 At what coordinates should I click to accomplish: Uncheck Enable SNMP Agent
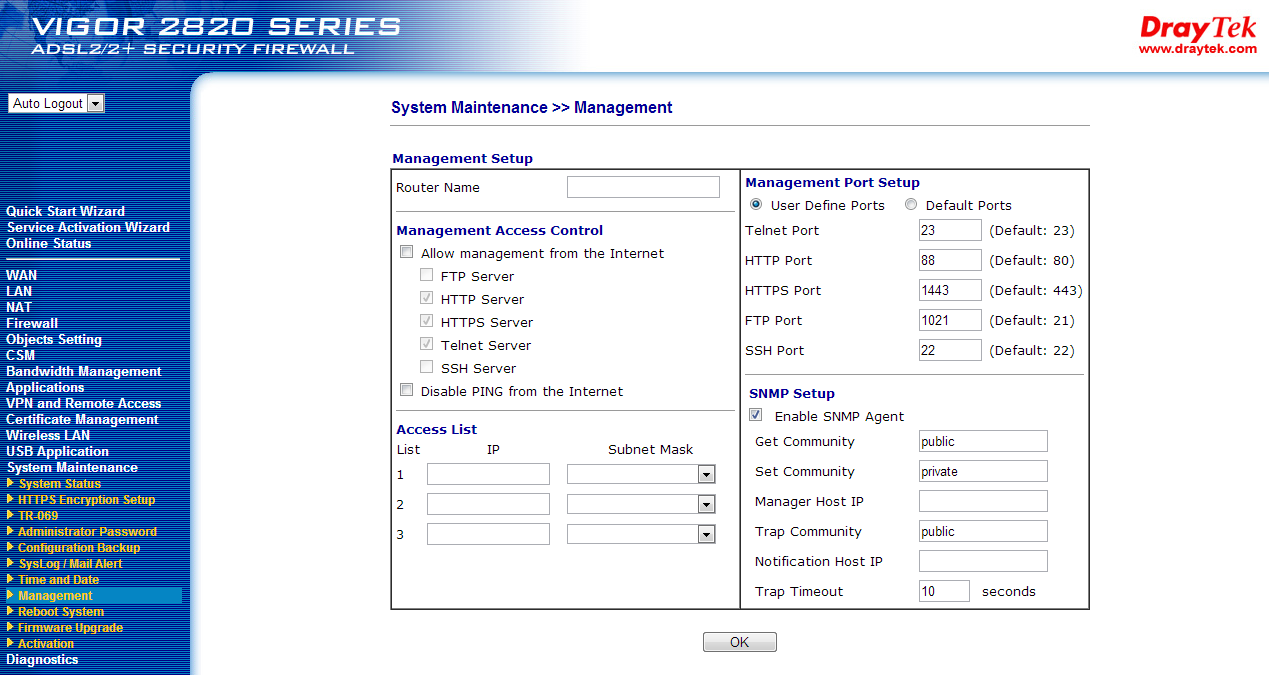click(756, 415)
